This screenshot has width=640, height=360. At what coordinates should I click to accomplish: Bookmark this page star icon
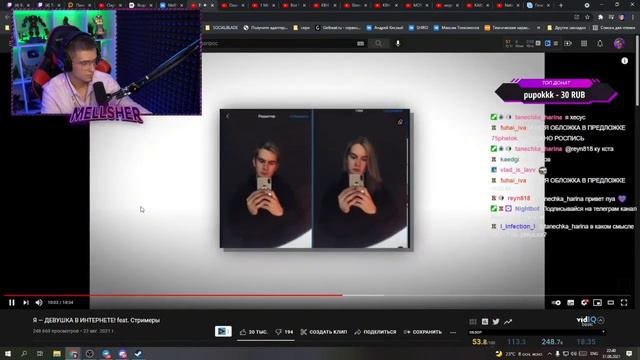coord(587,17)
